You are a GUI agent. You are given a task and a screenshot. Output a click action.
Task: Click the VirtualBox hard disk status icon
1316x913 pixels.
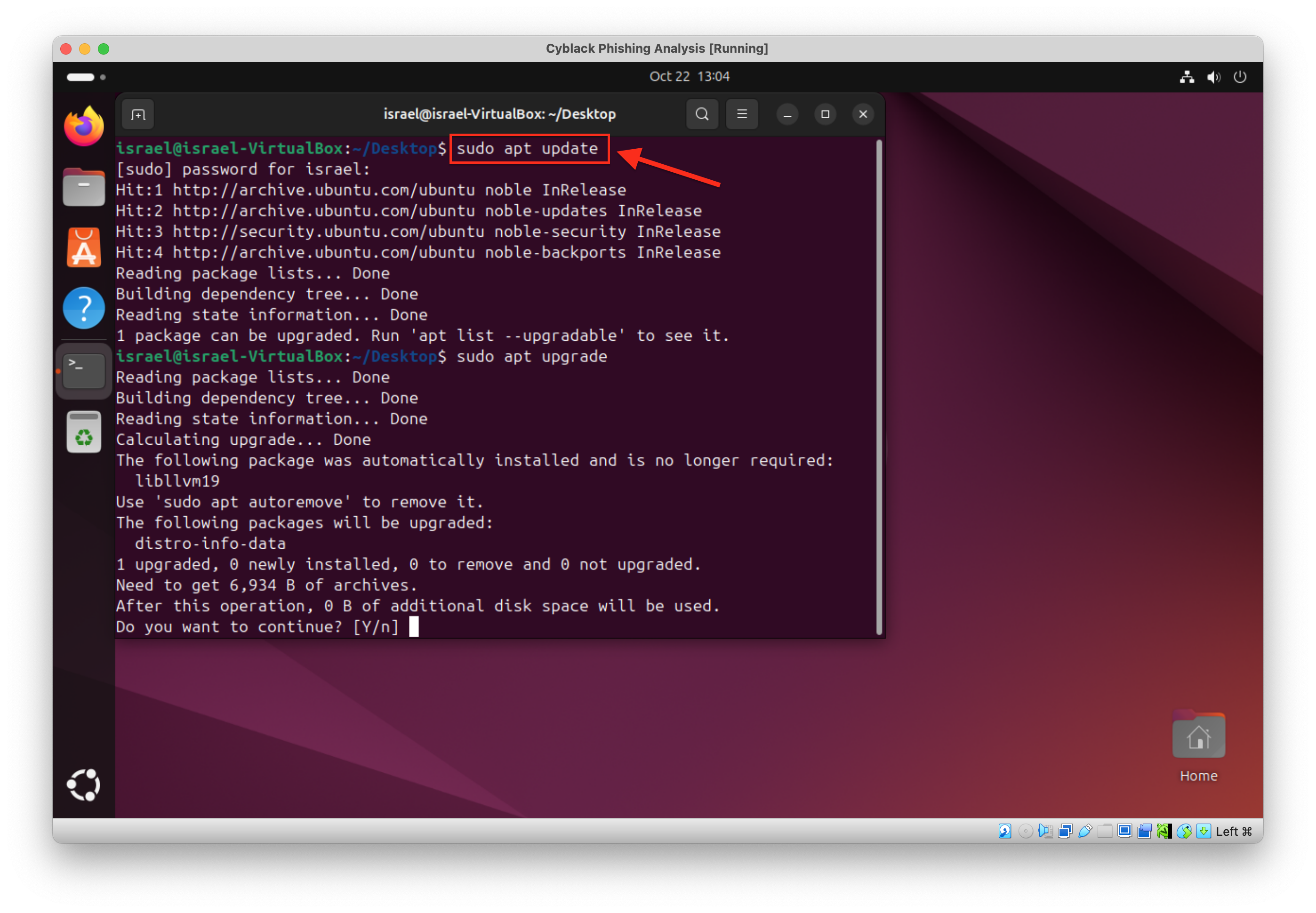click(x=1005, y=831)
